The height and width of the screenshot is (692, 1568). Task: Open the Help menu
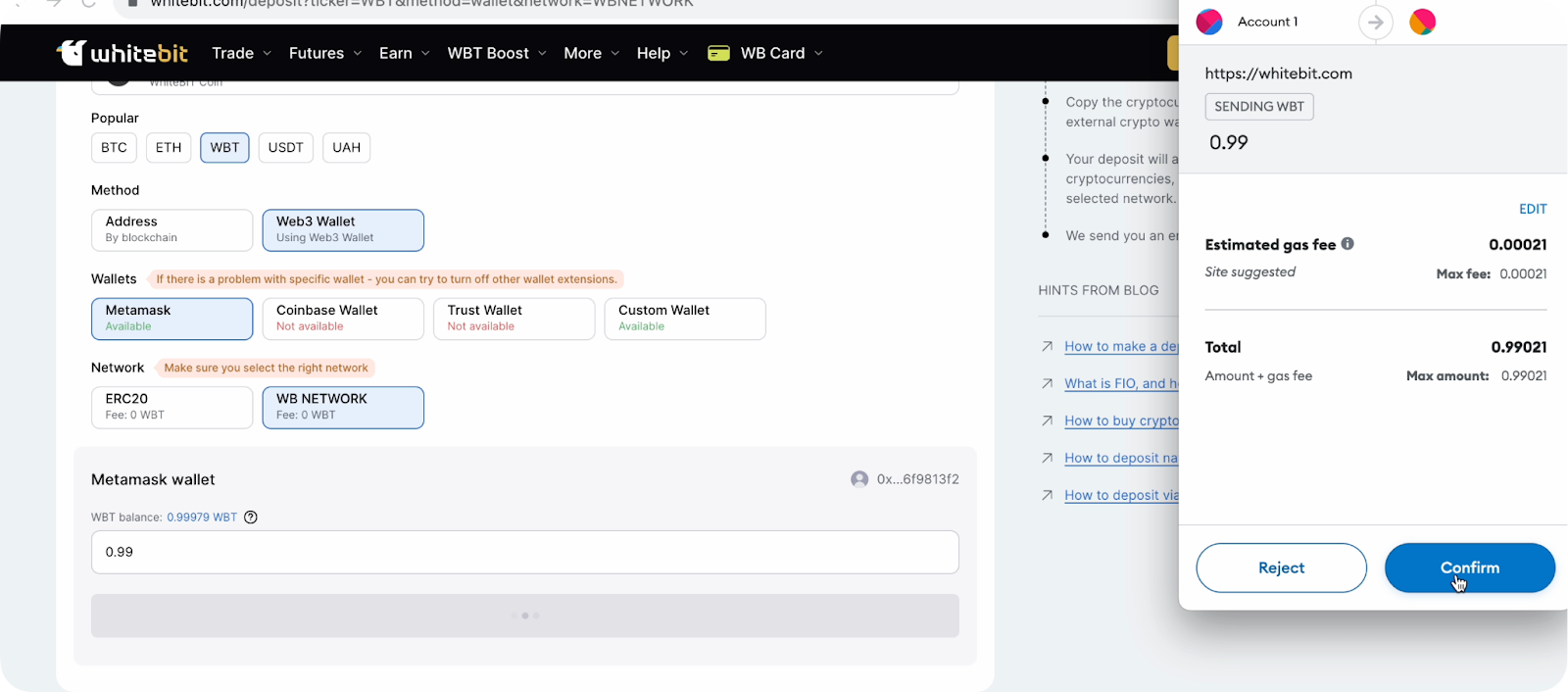pos(661,53)
